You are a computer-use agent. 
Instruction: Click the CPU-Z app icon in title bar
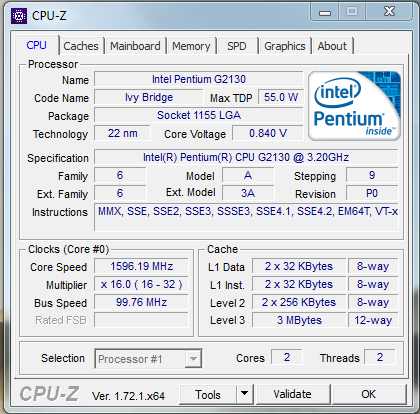[x=19, y=16]
